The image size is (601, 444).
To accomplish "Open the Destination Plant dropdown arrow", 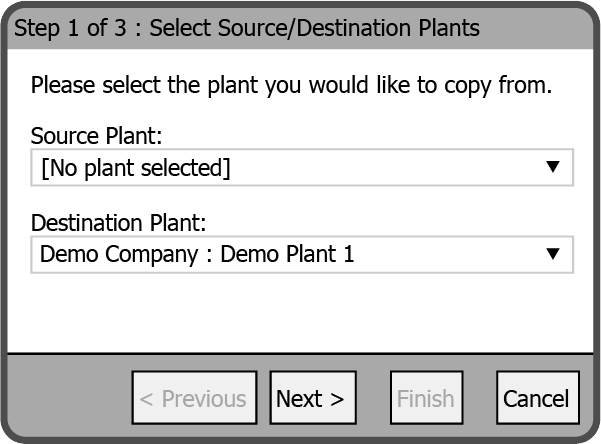I will (553, 254).
